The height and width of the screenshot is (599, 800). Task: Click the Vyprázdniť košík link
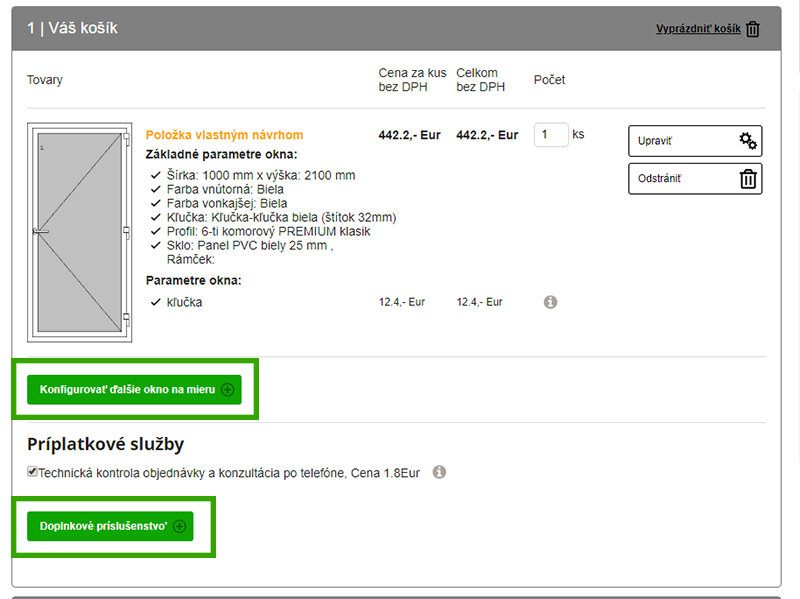pyautogui.click(x=698, y=29)
